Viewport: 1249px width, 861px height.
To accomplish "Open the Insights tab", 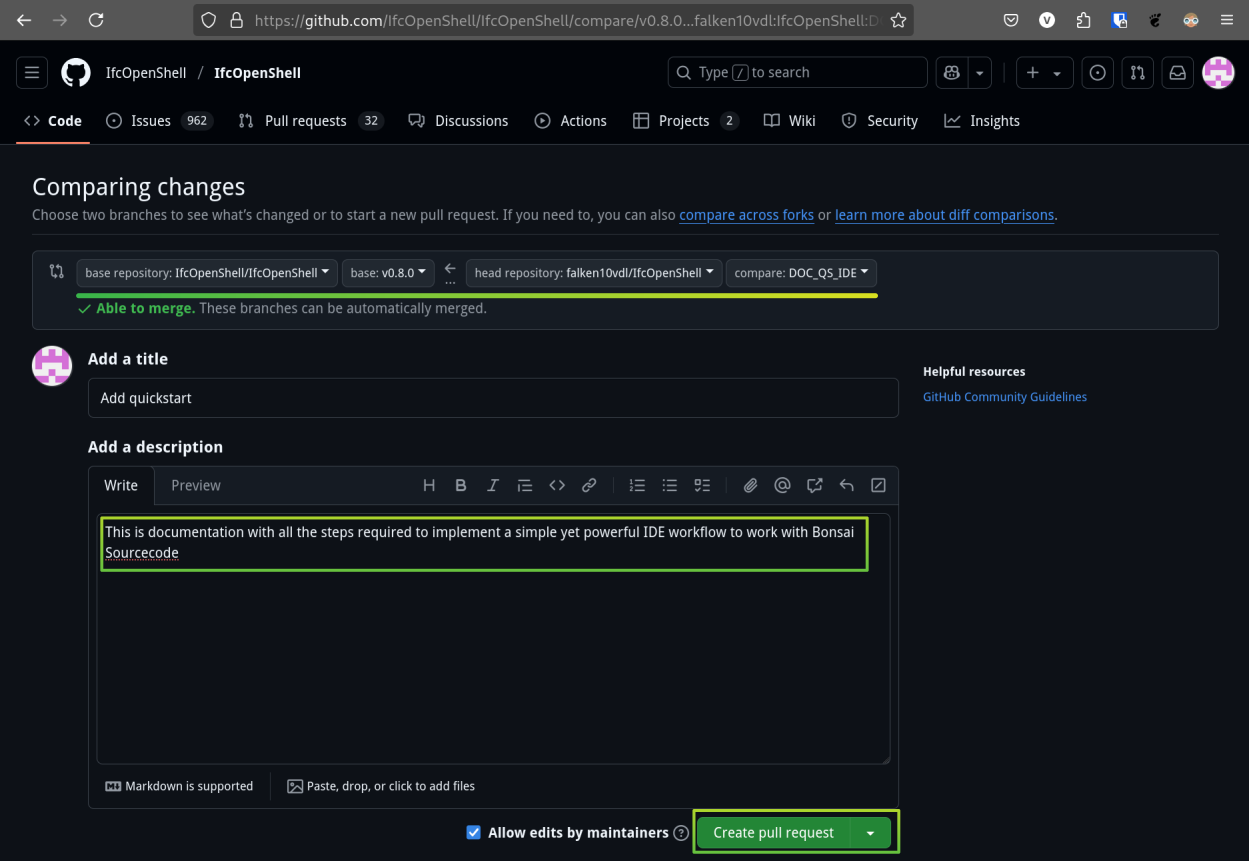I will pos(982,121).
